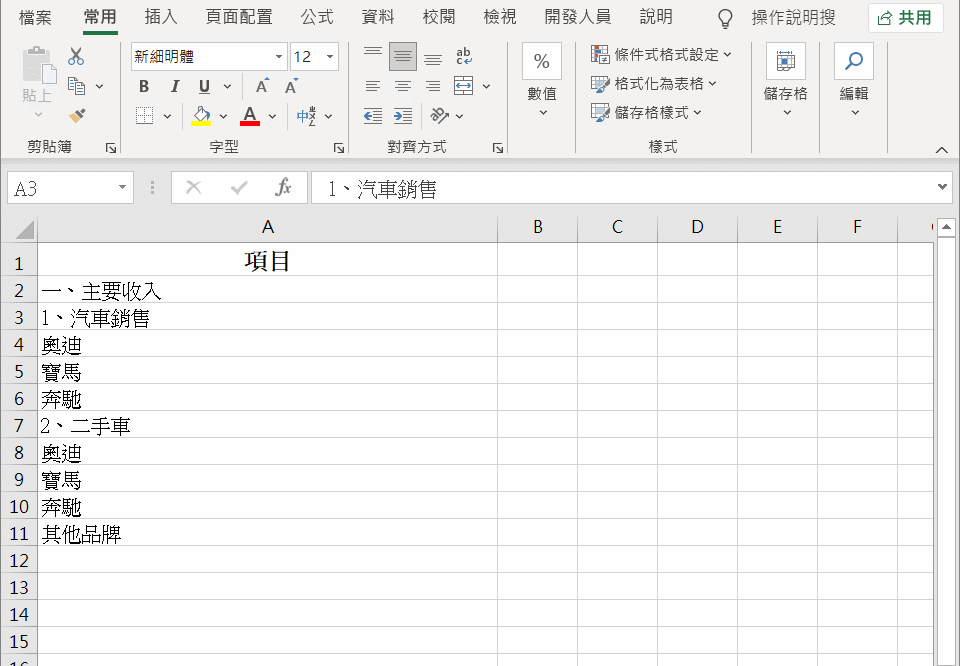The image size is (960, 666).
Task: Click the 操作說明搜尋 search box
Action: [793, 18]
